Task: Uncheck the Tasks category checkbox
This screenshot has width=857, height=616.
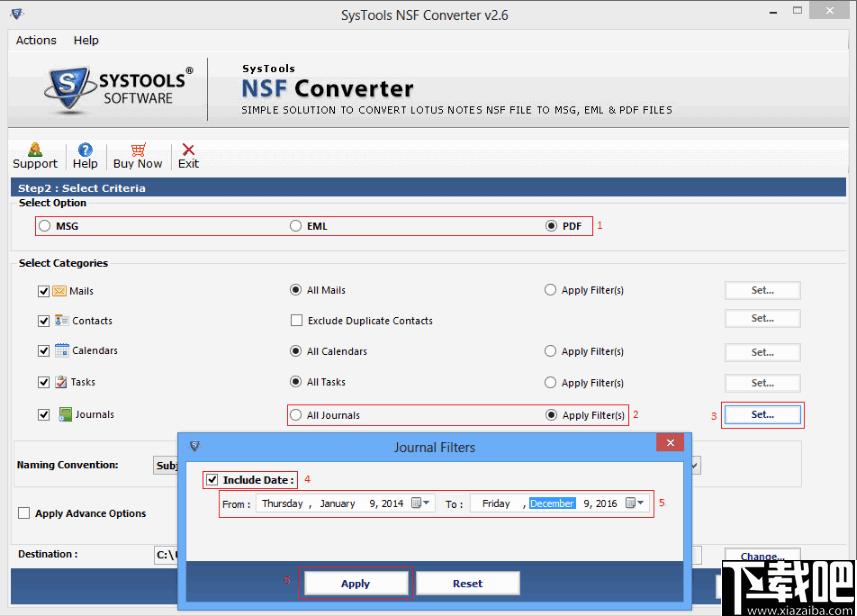Action: point(44,382)
